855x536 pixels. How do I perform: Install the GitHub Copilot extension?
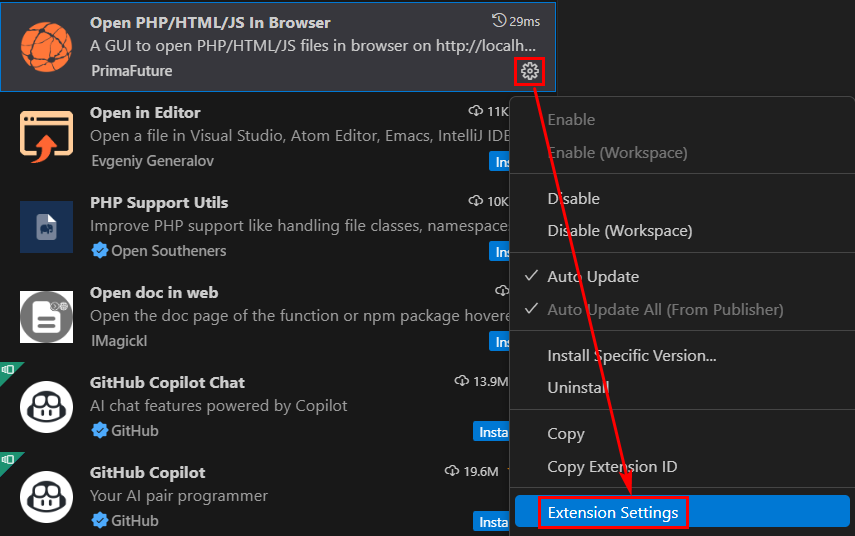click(491, 521)
